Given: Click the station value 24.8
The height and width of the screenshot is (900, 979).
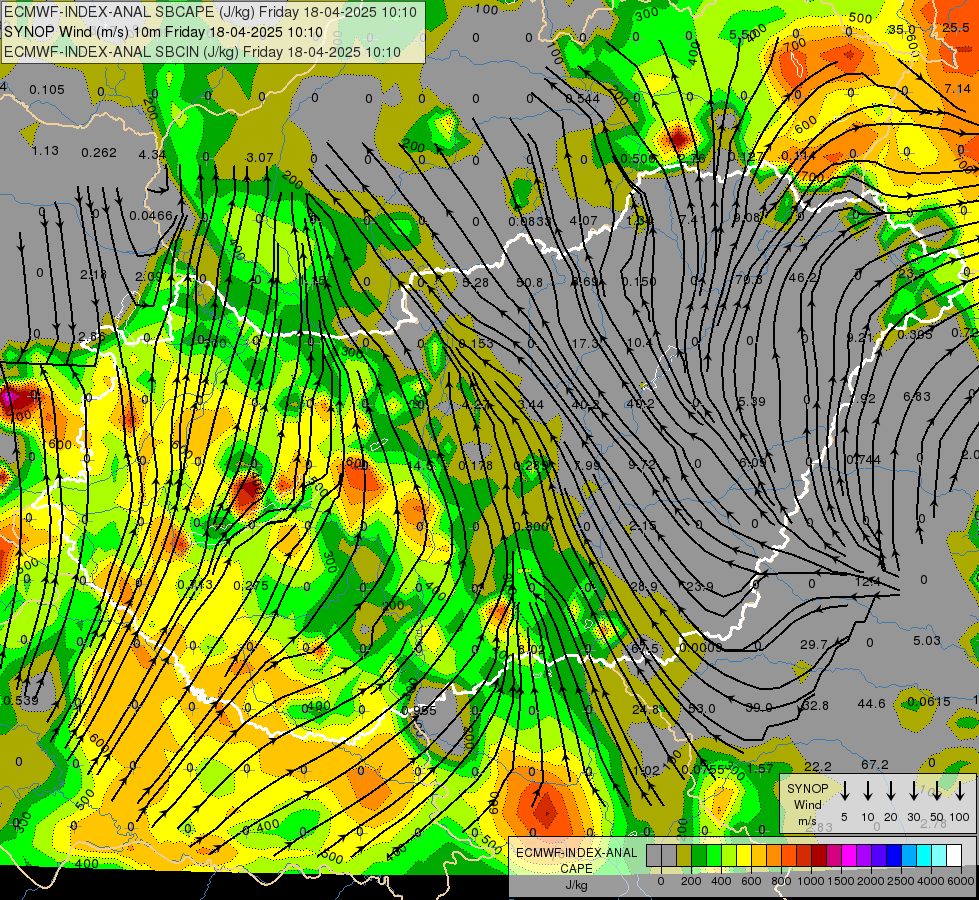Looking at the screenshot, I should click(x=646, y=710).
